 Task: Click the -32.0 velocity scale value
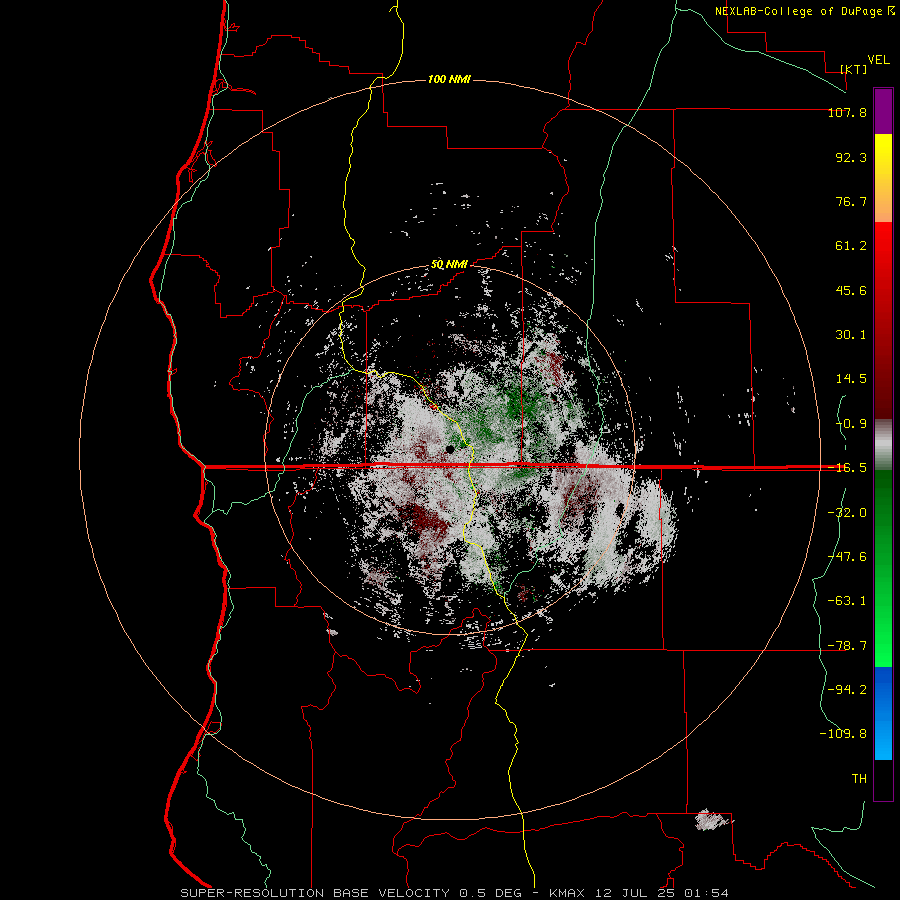pos(847,512)
